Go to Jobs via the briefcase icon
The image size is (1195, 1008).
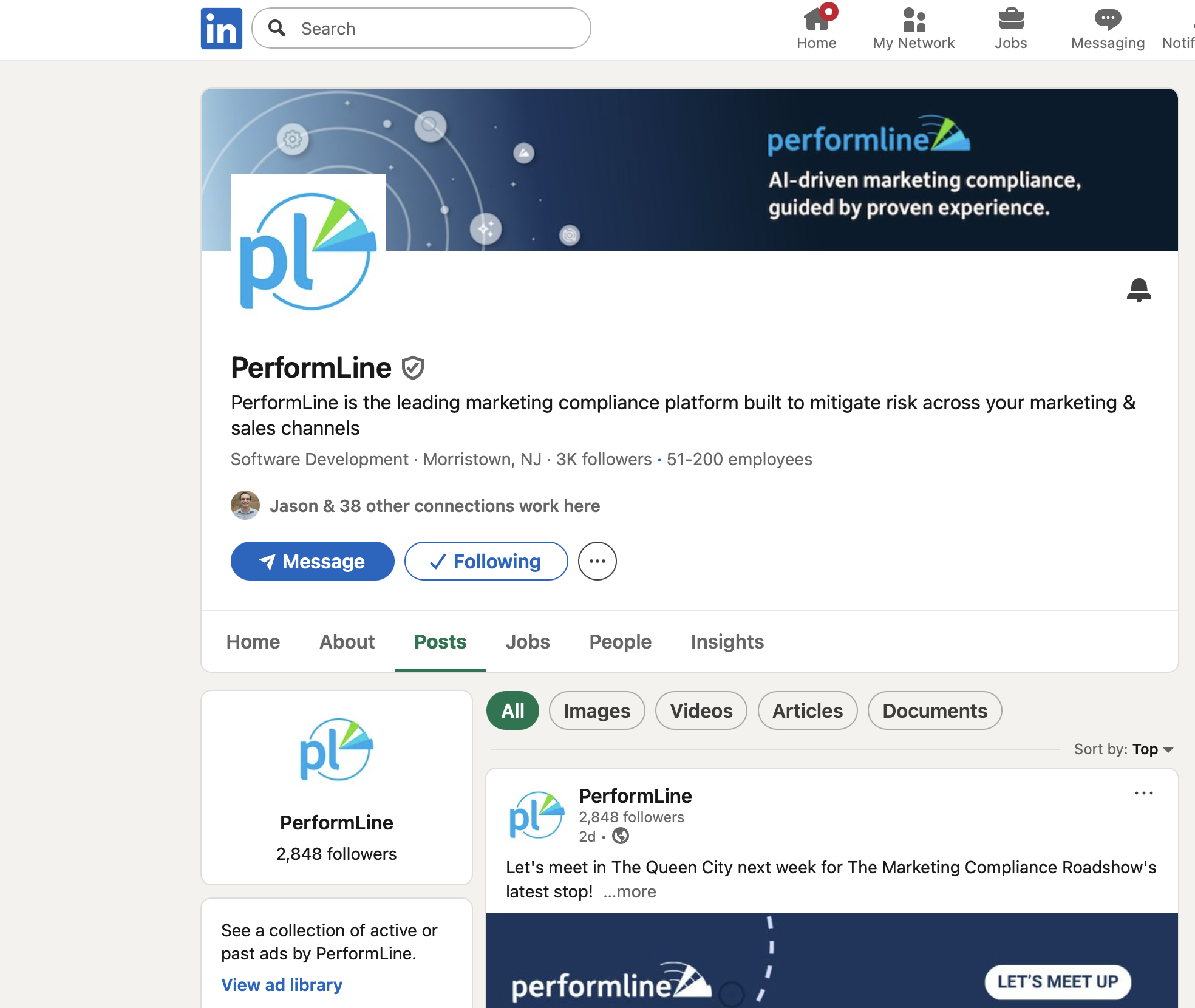coord(1010,28)
